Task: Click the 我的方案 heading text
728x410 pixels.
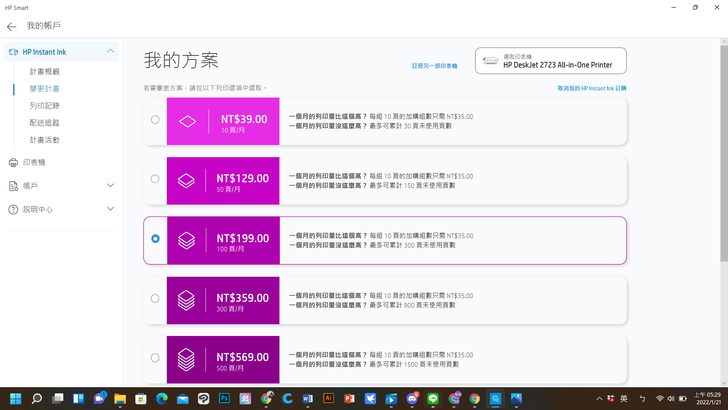Action: [x=181, y=60]
